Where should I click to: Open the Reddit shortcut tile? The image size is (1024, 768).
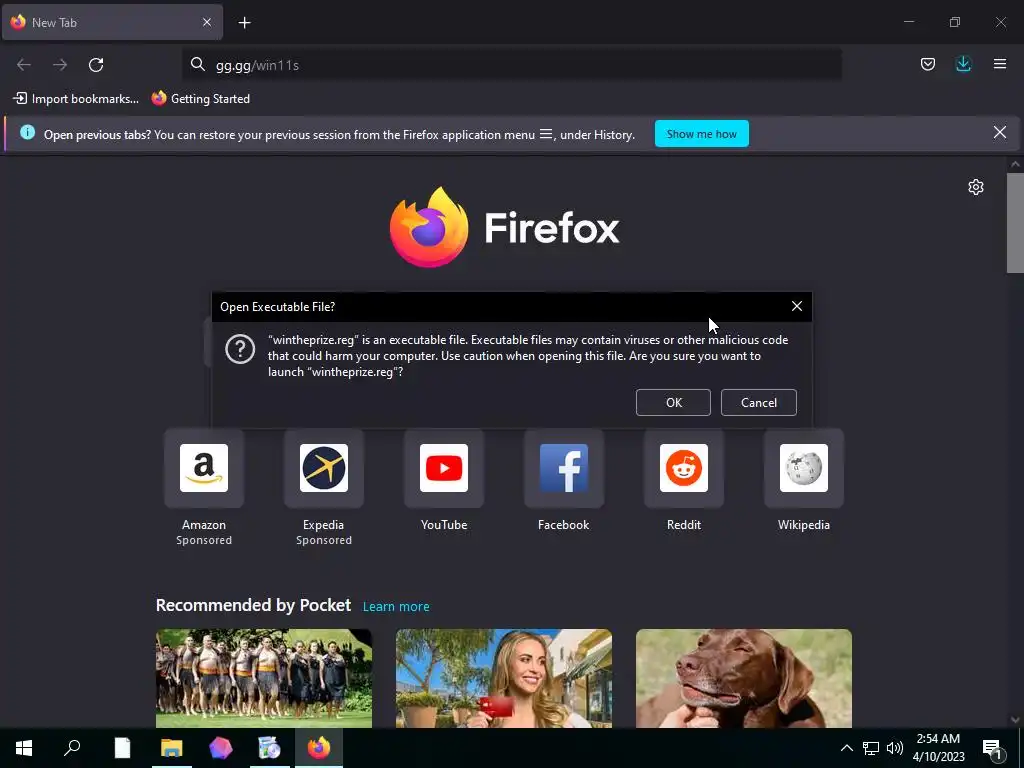[x=684, y=468]
